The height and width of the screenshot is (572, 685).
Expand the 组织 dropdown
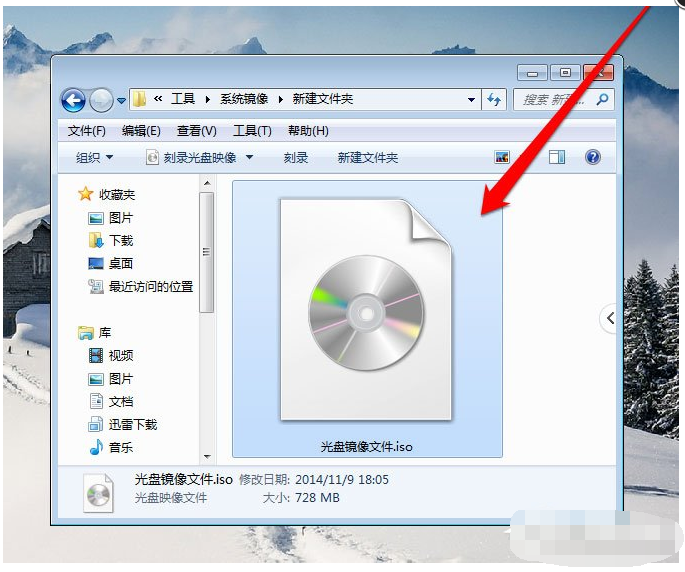coord(94,157)
